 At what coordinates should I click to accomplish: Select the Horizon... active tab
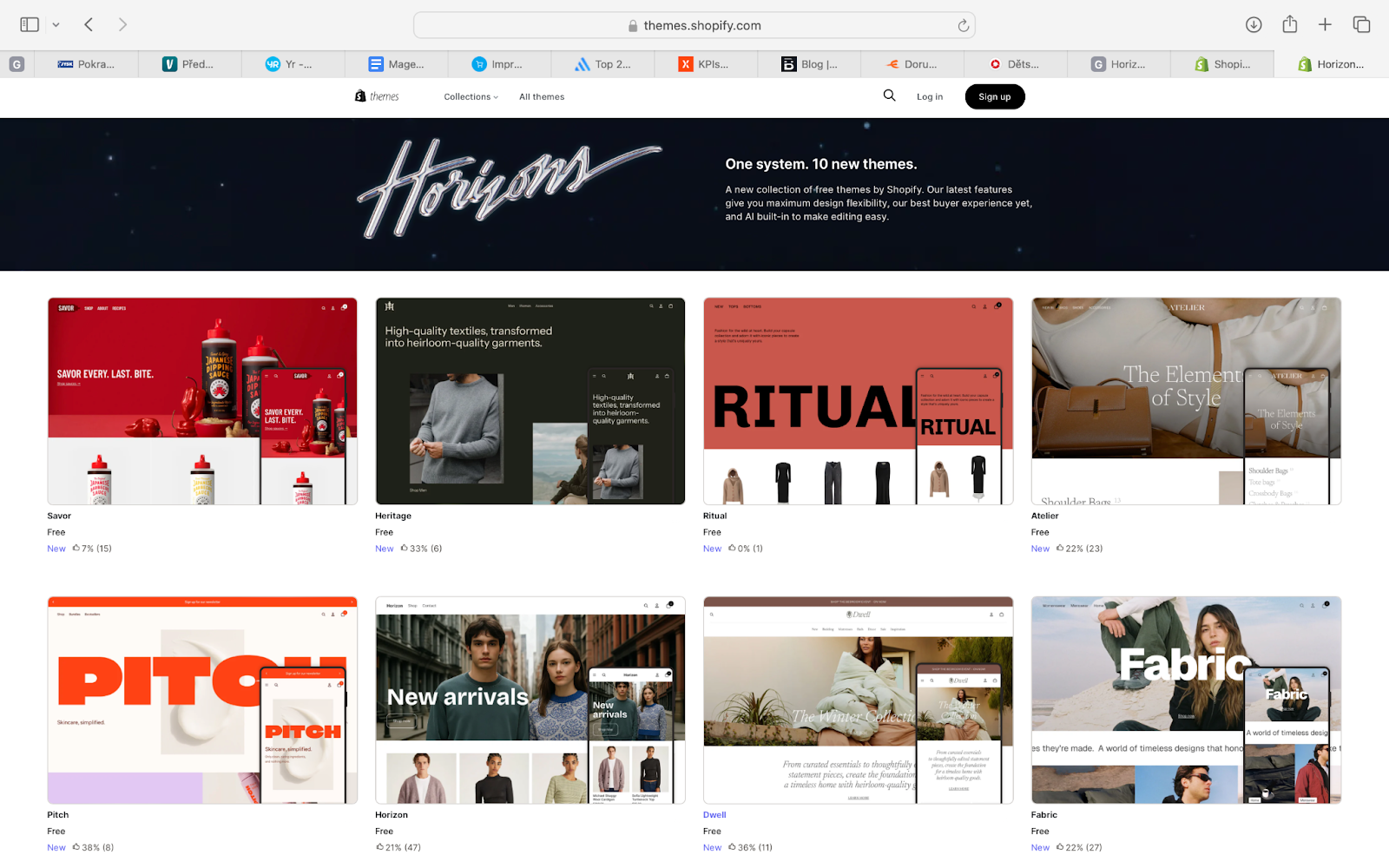(1332, 64)
